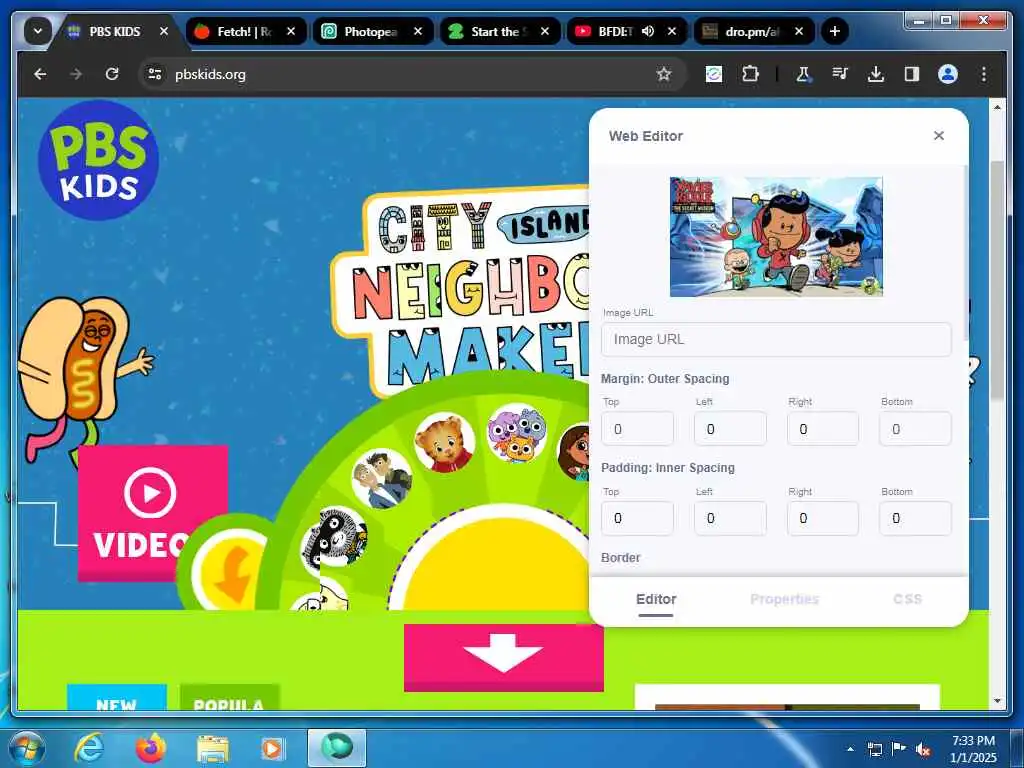The height and width of the screenshot is (768, 1024).
Task: Click the Image URL input field
Action: [776, 340]
